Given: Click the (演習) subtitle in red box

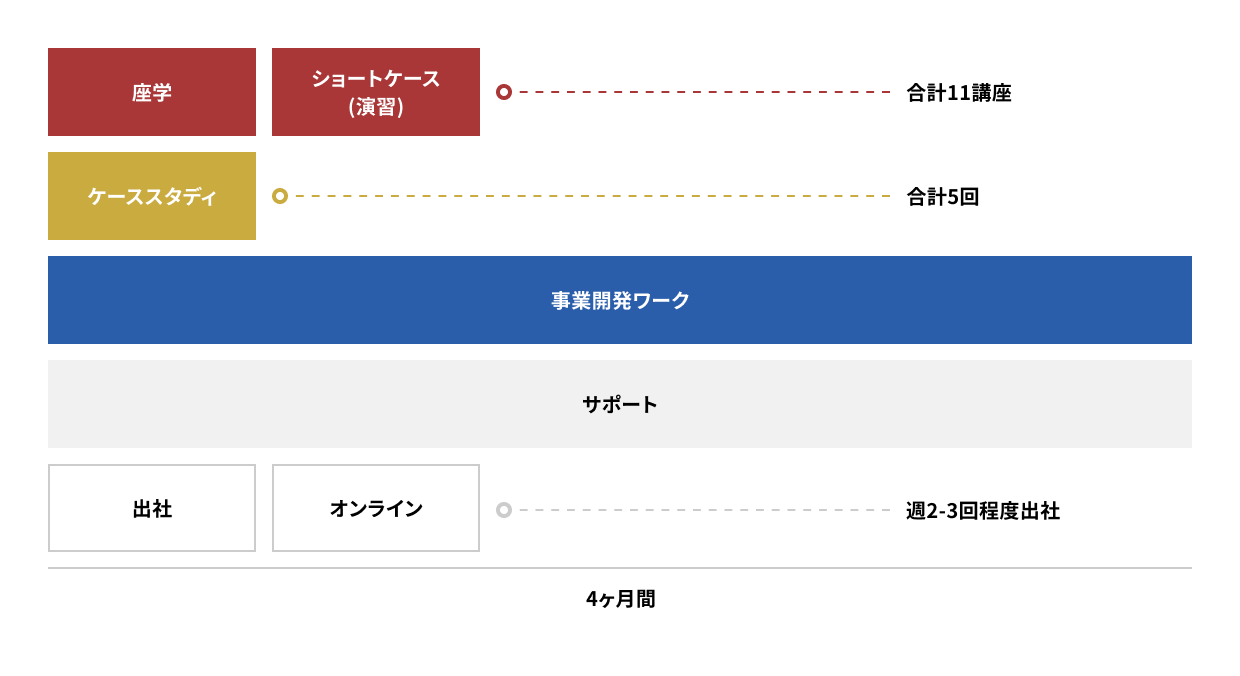Looking at the screenshot, I should click(x=376, y=107).
